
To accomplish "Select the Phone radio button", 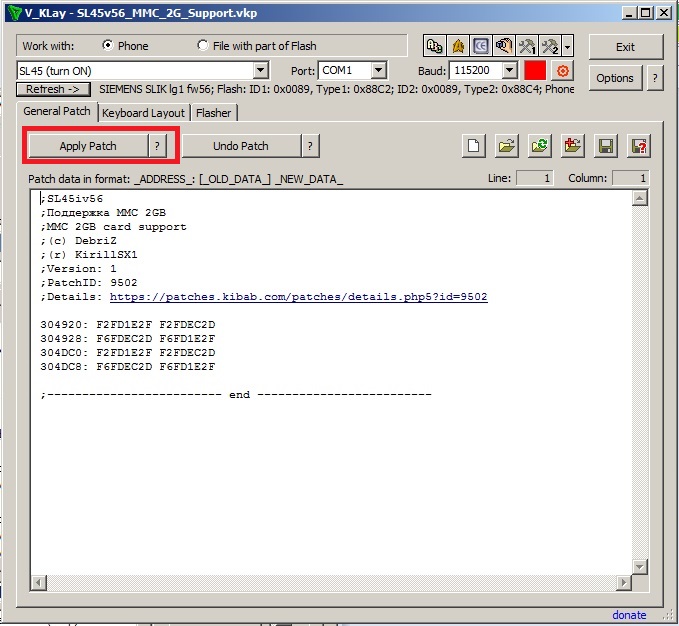I will click(x=108, y=46).
